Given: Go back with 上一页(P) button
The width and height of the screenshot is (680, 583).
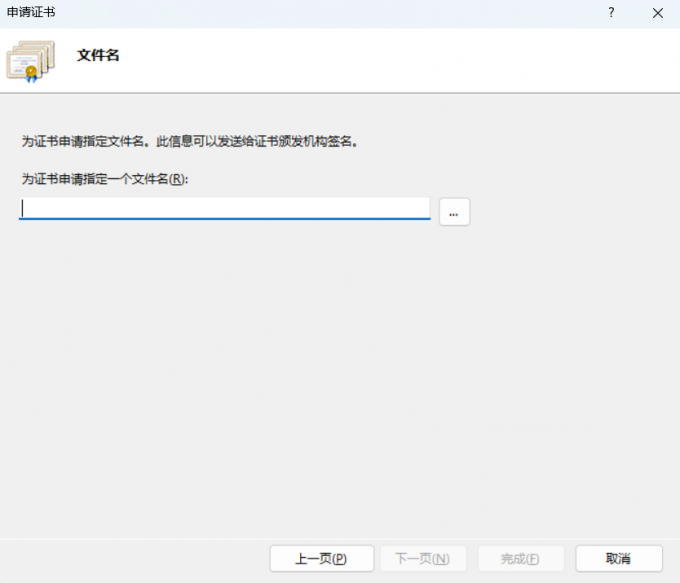Looking at the screenshot, I should [322, 558].
